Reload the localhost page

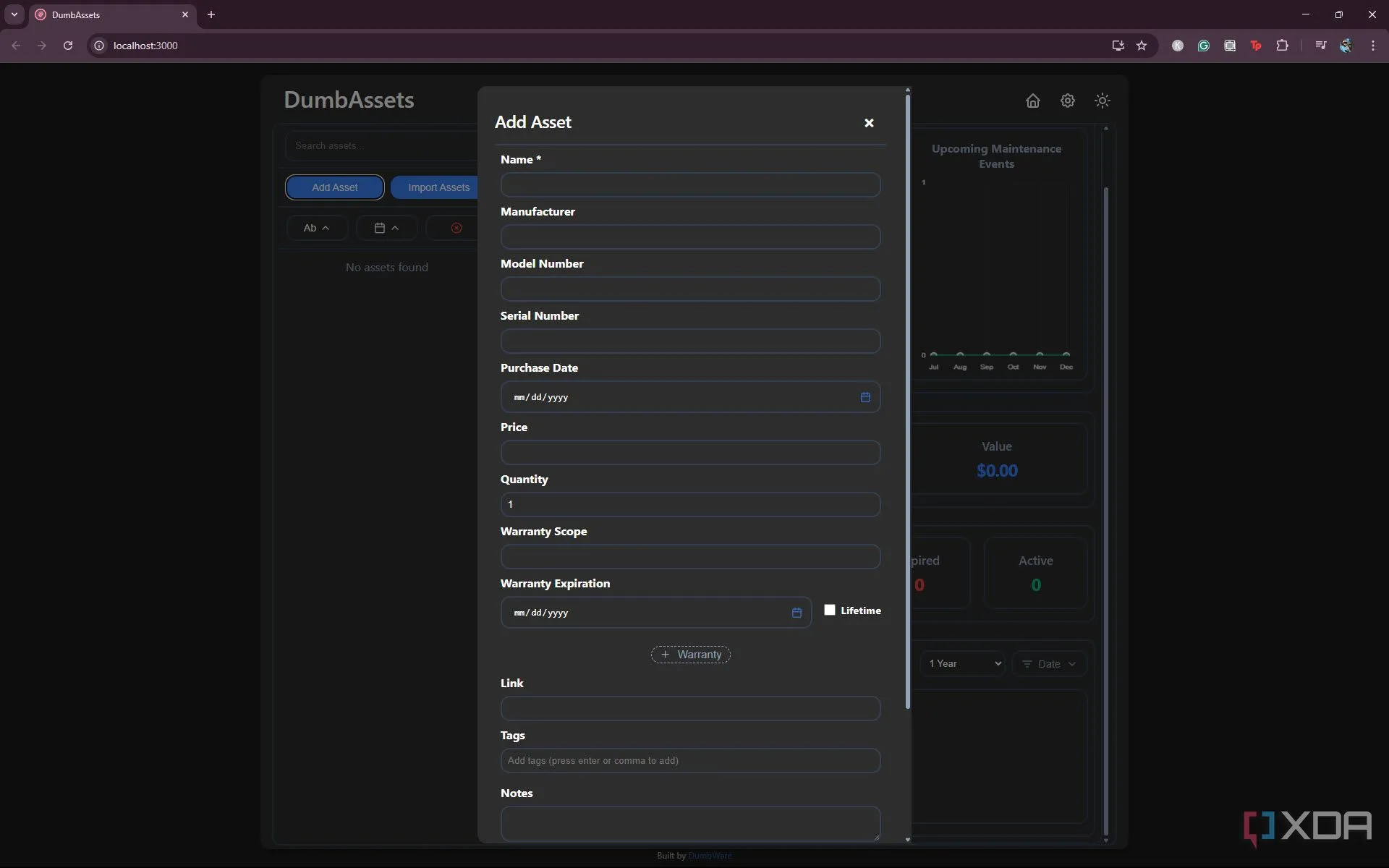pyautogui.click(x=68, y=46)
